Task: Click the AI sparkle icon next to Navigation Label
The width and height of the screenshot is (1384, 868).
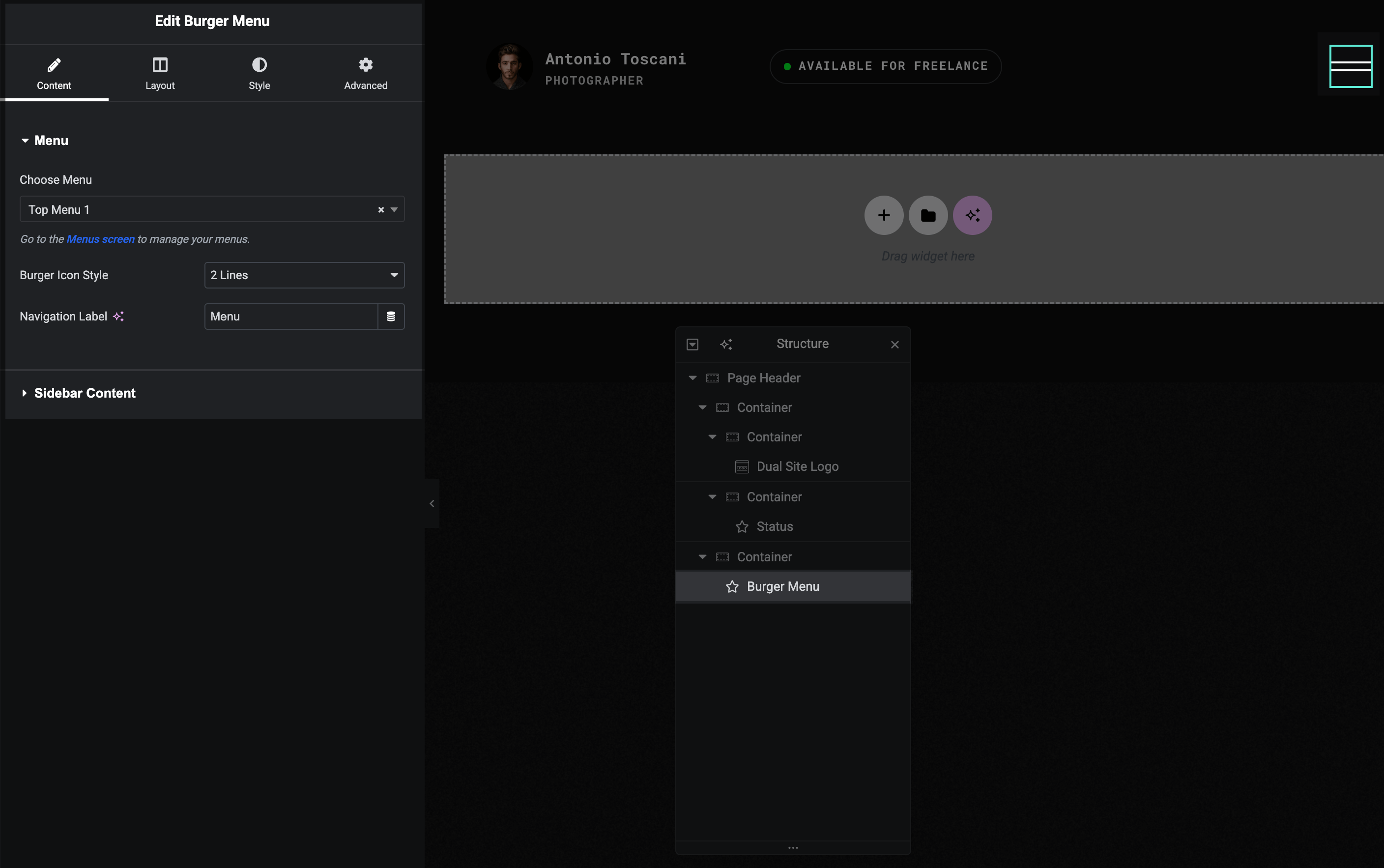Action: pos(118,317)
